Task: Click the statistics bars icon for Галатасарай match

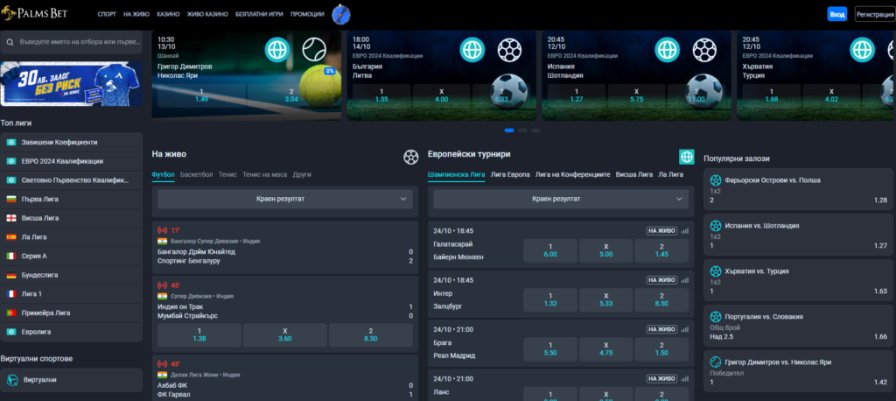Action: 685,231
